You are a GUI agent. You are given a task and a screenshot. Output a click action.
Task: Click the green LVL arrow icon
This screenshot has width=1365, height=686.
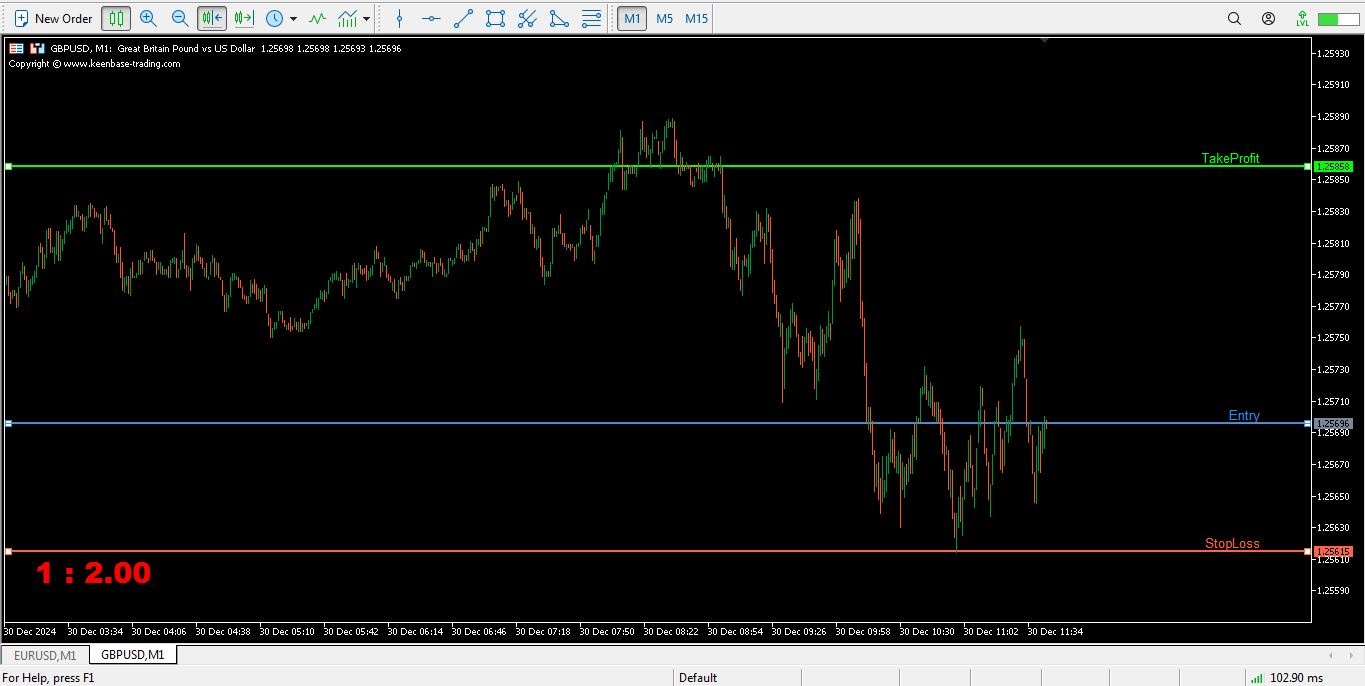tap(1302, 18)
